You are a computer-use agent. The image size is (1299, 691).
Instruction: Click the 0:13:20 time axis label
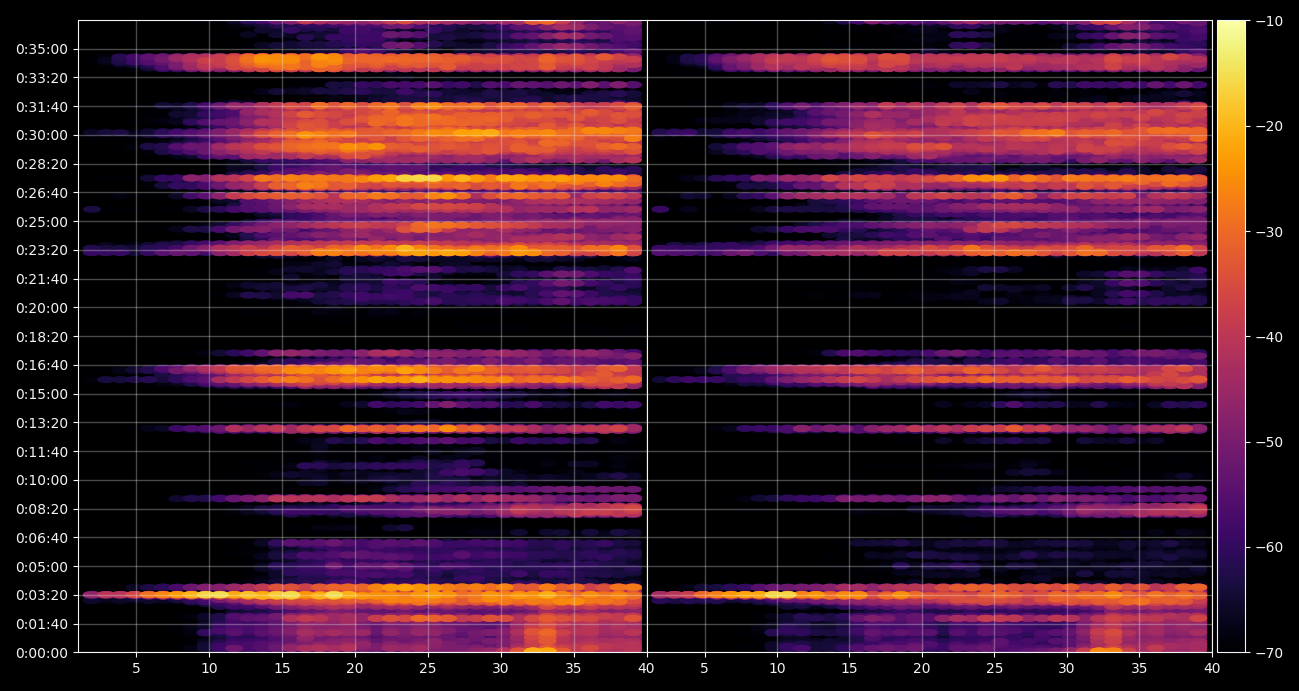(41, 423)
